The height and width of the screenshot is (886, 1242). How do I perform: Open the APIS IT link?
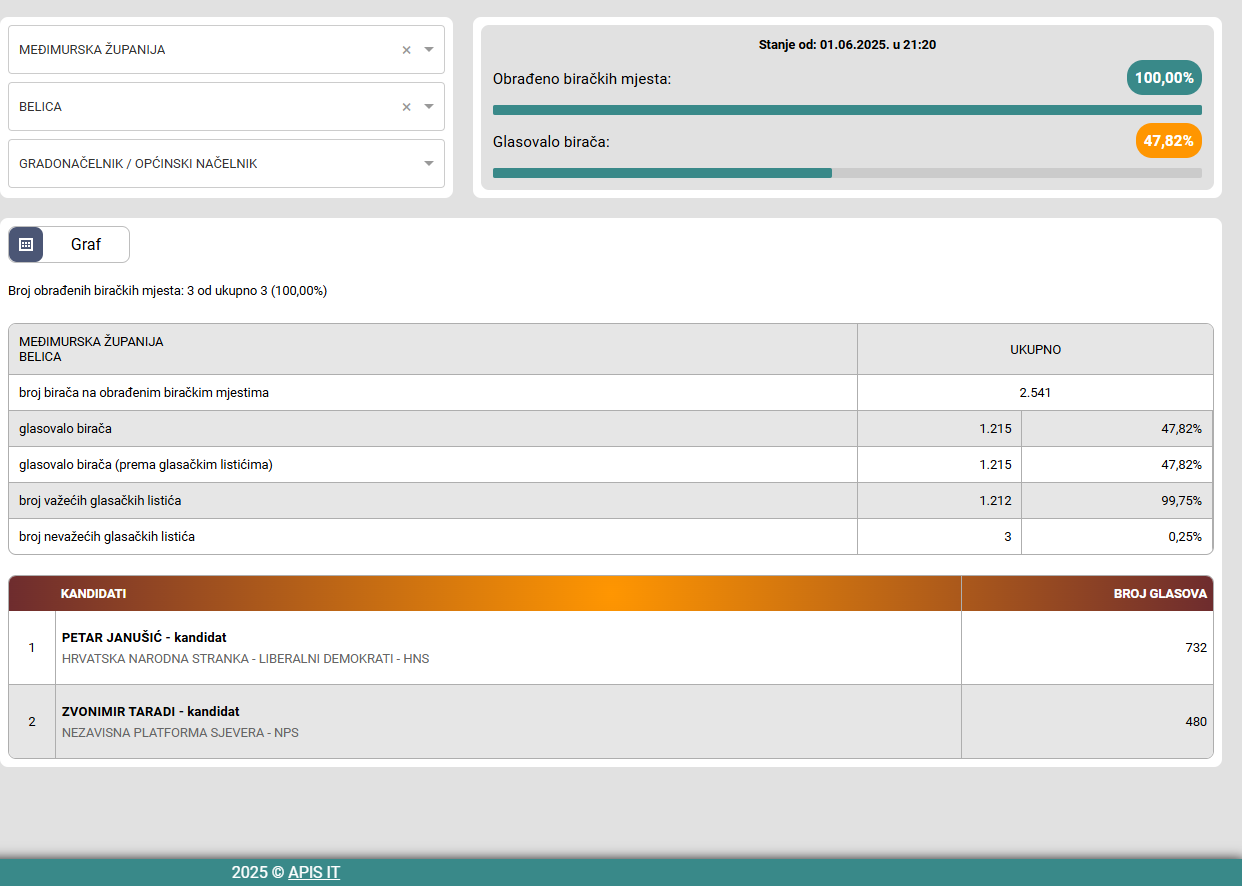click(x=314, y=872)
